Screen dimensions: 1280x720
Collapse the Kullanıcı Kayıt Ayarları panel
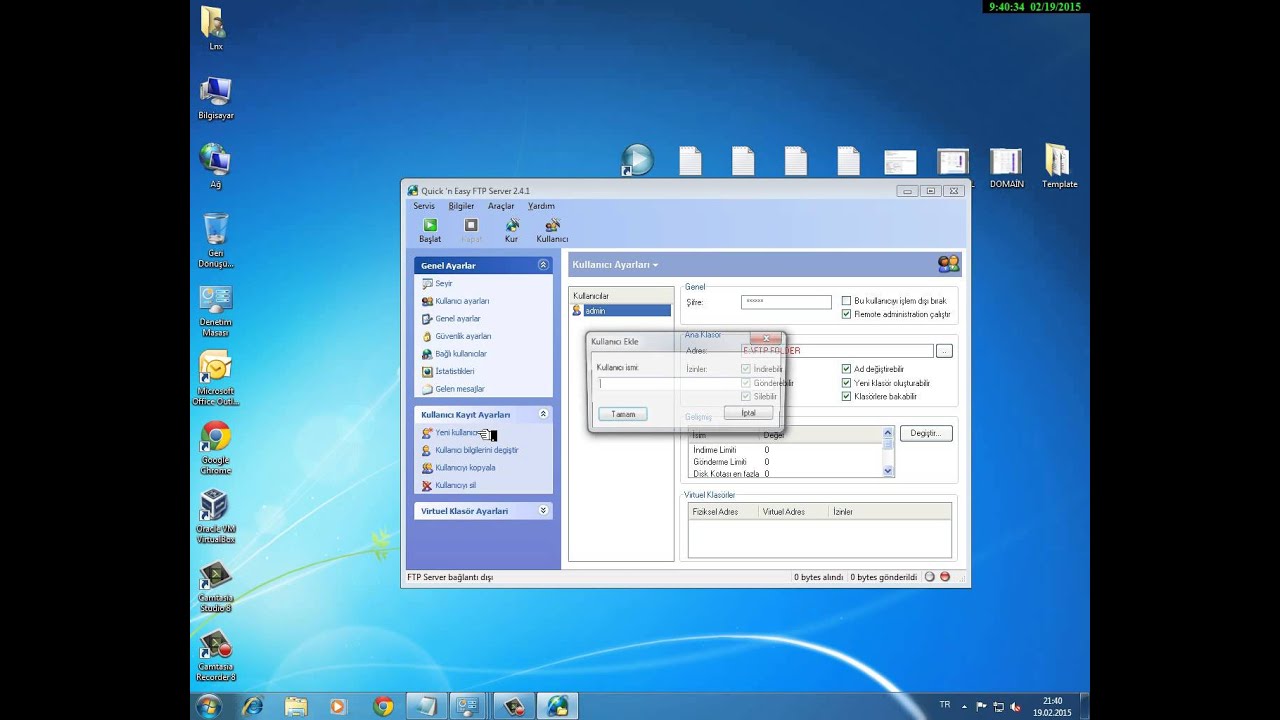coord(543,414)
